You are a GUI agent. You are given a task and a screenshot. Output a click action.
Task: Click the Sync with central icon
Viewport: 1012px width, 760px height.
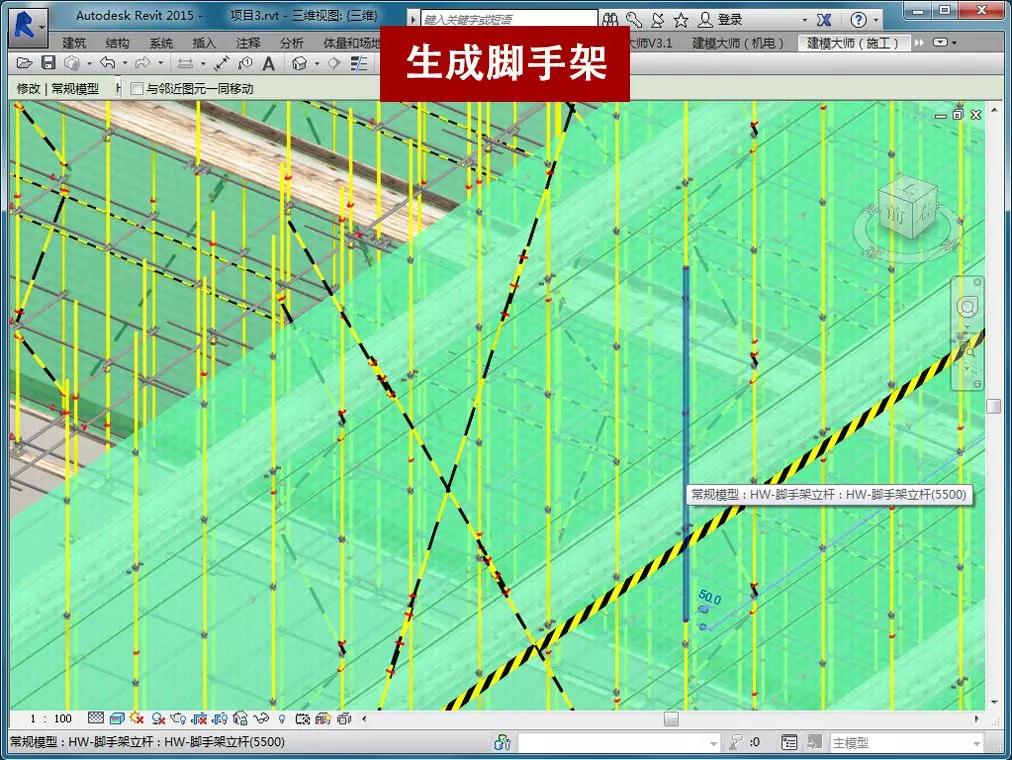click(72, 63)
